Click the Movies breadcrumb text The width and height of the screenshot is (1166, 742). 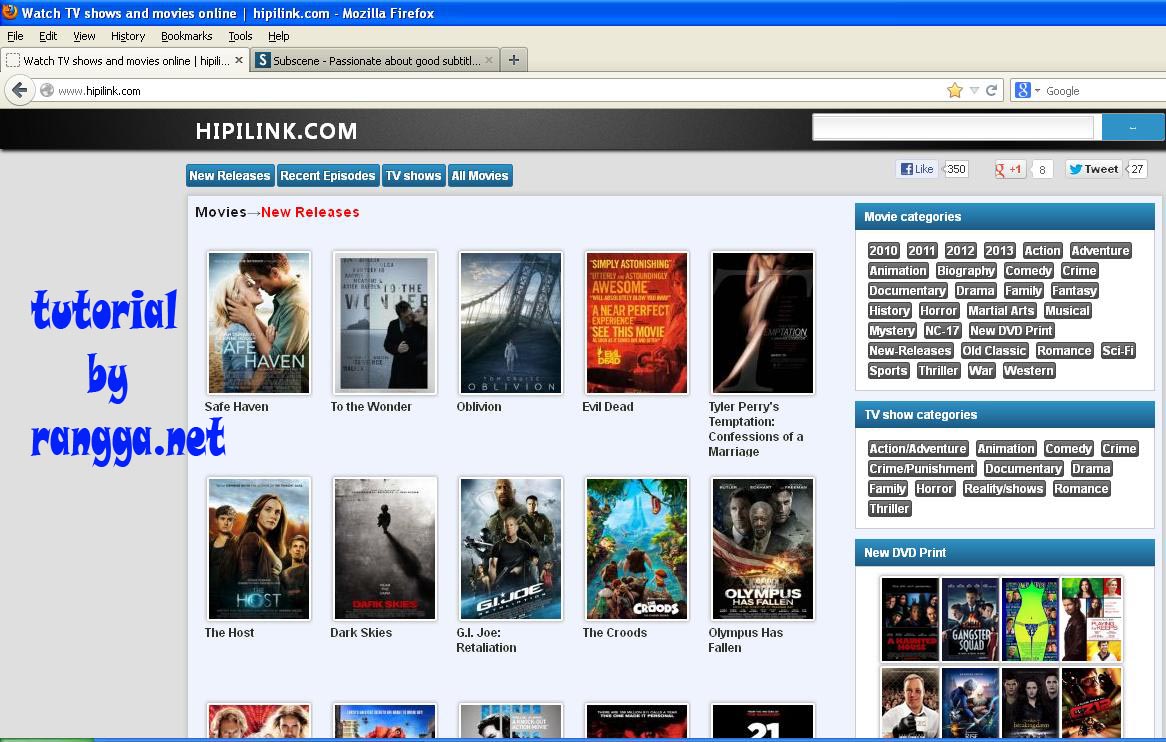[x=220, y=212]
